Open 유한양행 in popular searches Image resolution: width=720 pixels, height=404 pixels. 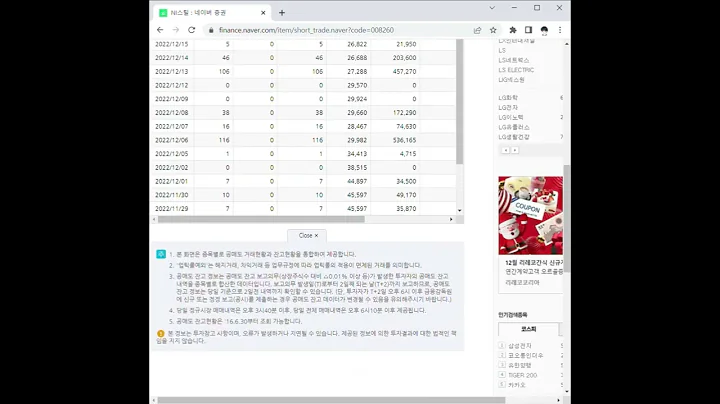click(x=520, y=365)
